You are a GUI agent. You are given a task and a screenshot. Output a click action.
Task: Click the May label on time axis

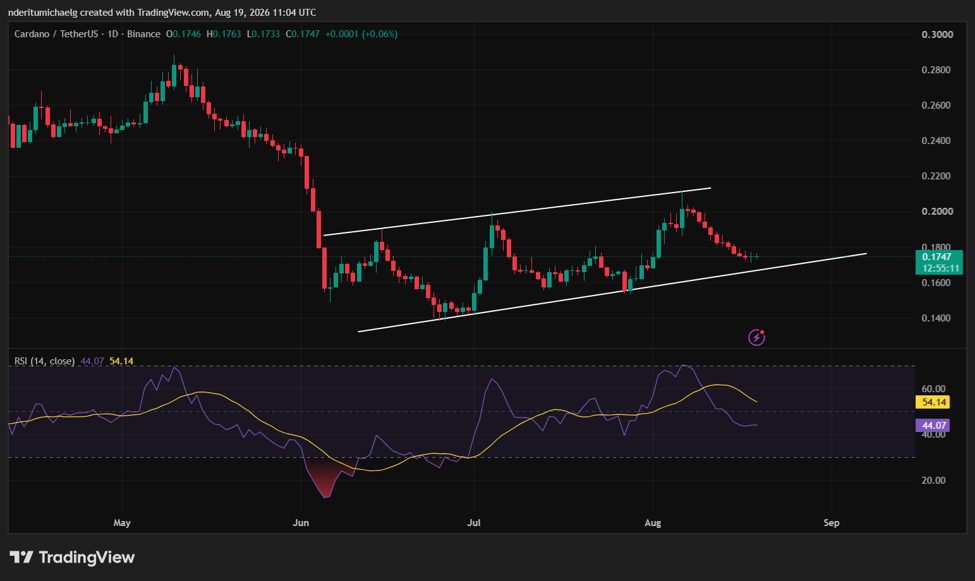point(122,523)
